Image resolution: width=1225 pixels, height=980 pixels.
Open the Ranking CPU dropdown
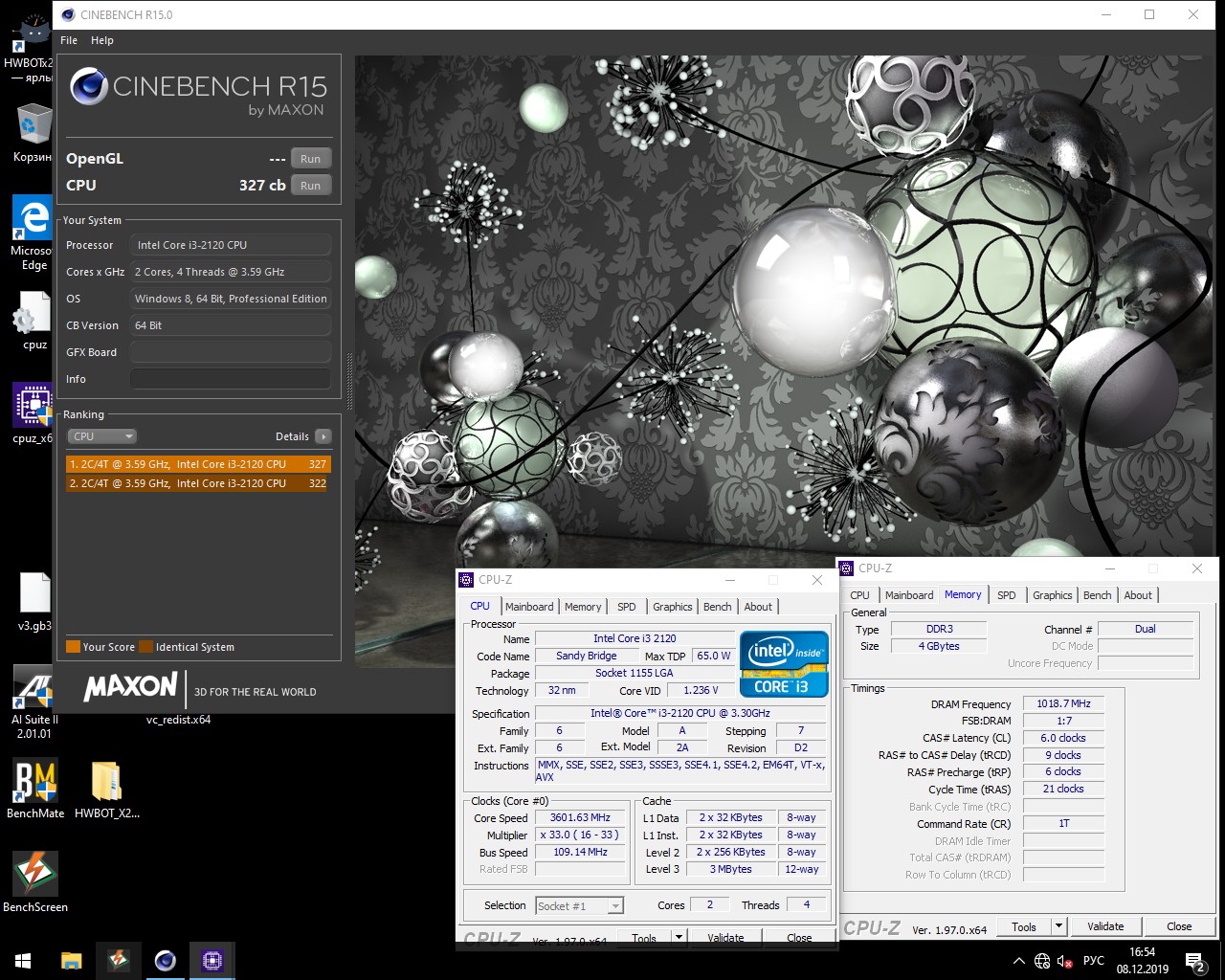[x=102, y=436]
